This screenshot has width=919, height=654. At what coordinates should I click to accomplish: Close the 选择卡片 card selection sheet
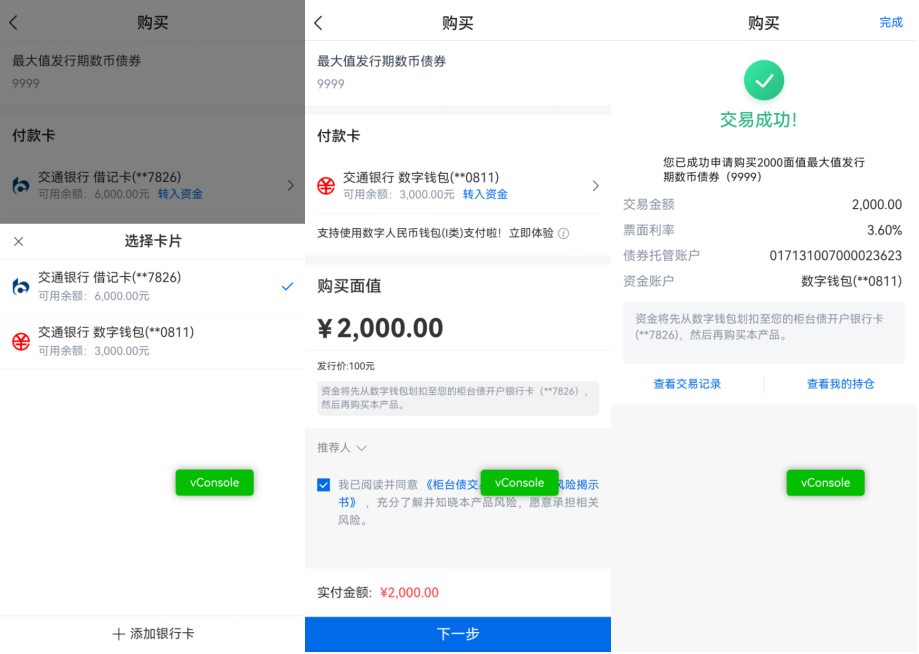(x=19, y=241)
